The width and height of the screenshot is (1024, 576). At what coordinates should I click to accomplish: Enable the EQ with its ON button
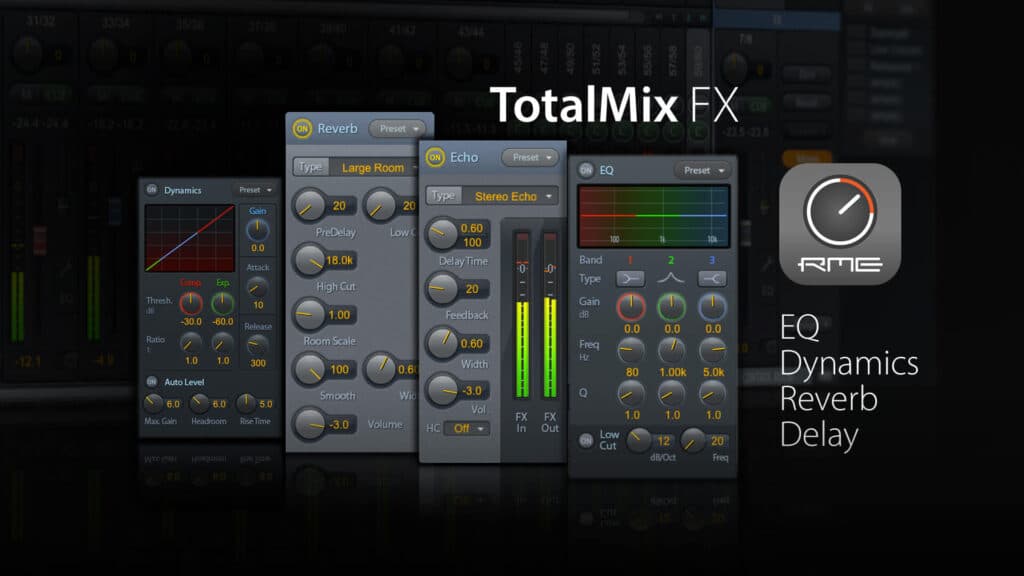tap(586, 170)
